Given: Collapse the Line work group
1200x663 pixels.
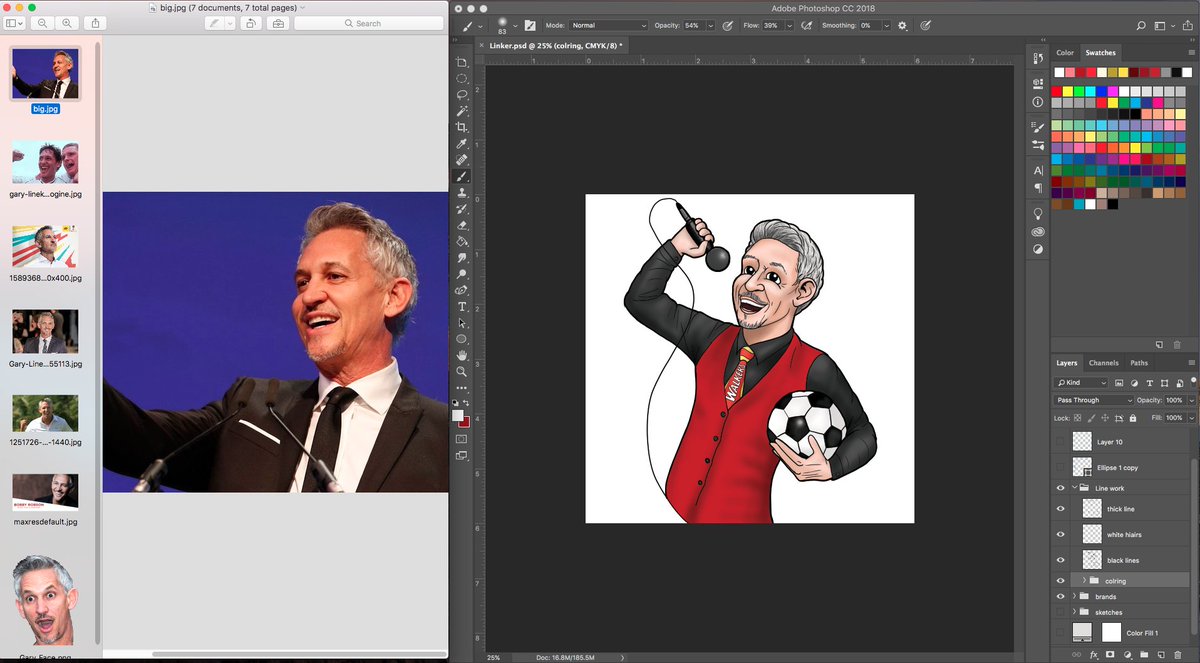Looking at the screenshot, I should pos(1075,488).
